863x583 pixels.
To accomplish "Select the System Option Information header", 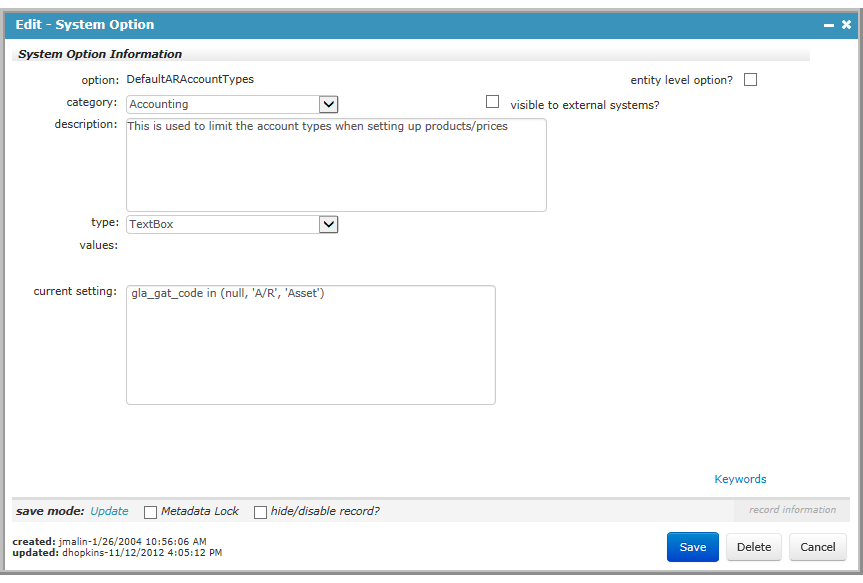I will coord(100,54).
